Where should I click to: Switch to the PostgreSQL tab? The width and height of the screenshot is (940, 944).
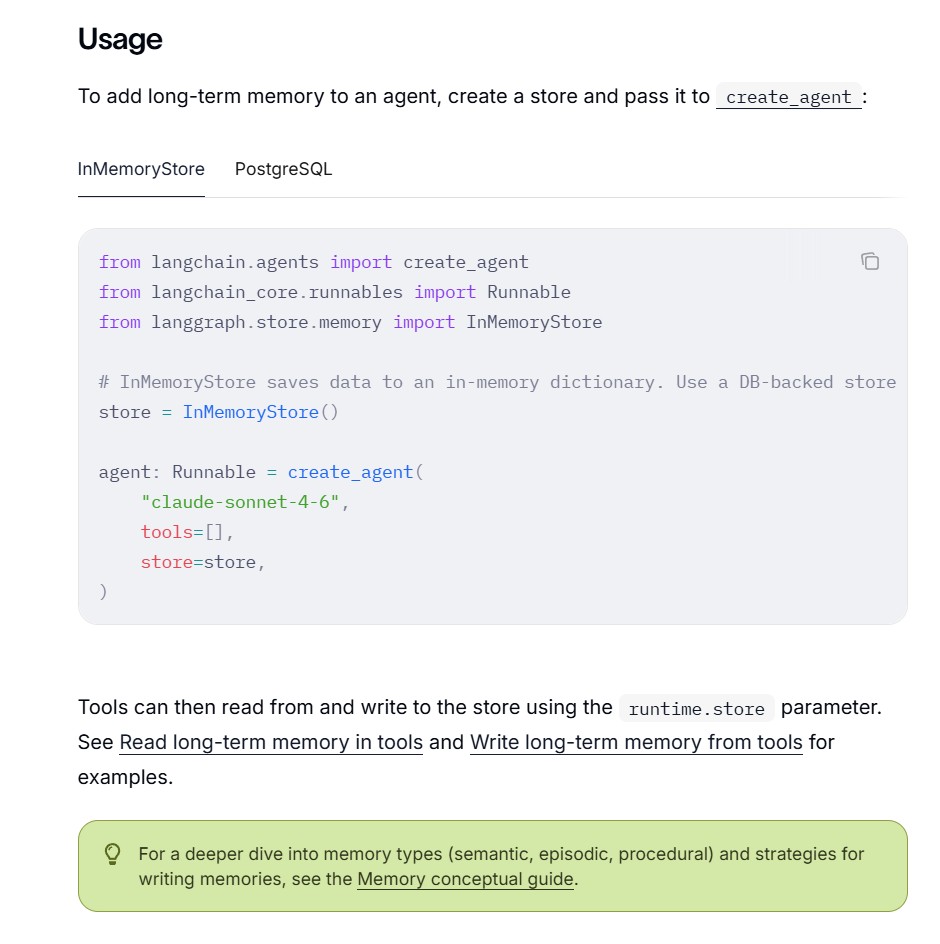(283, 169)
